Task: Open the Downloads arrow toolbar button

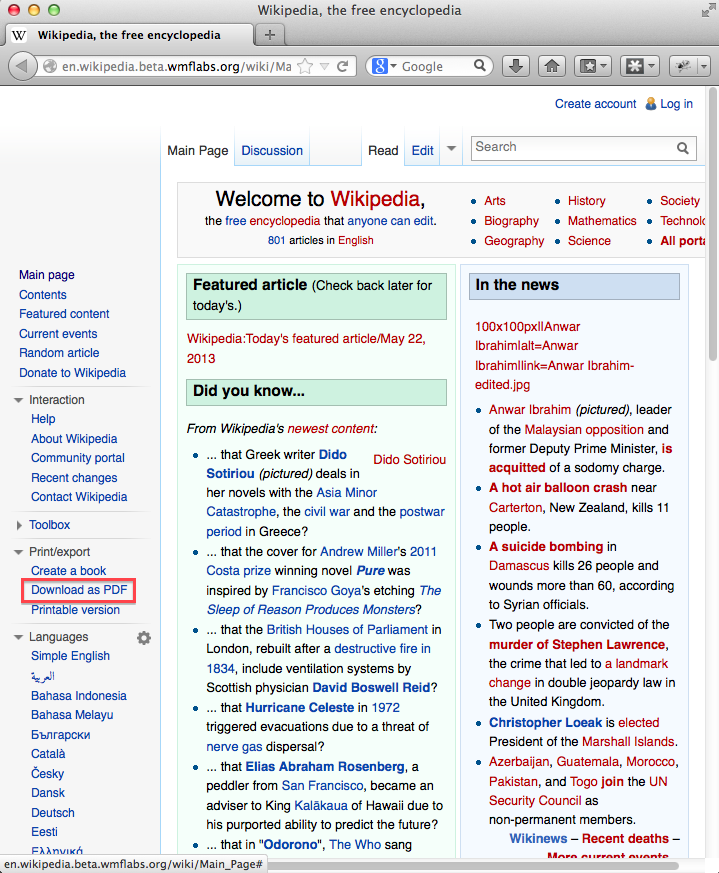Action: 515,66
